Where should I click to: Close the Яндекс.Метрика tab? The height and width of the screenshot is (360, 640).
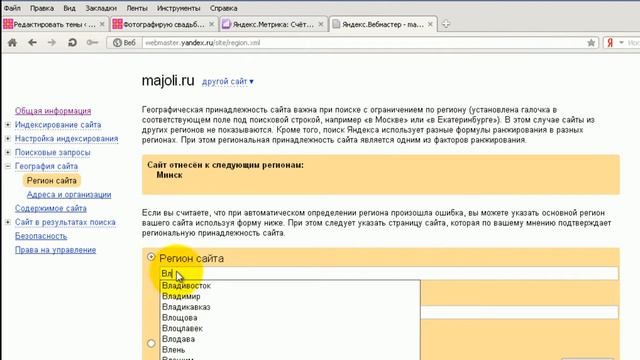[321, 24]
